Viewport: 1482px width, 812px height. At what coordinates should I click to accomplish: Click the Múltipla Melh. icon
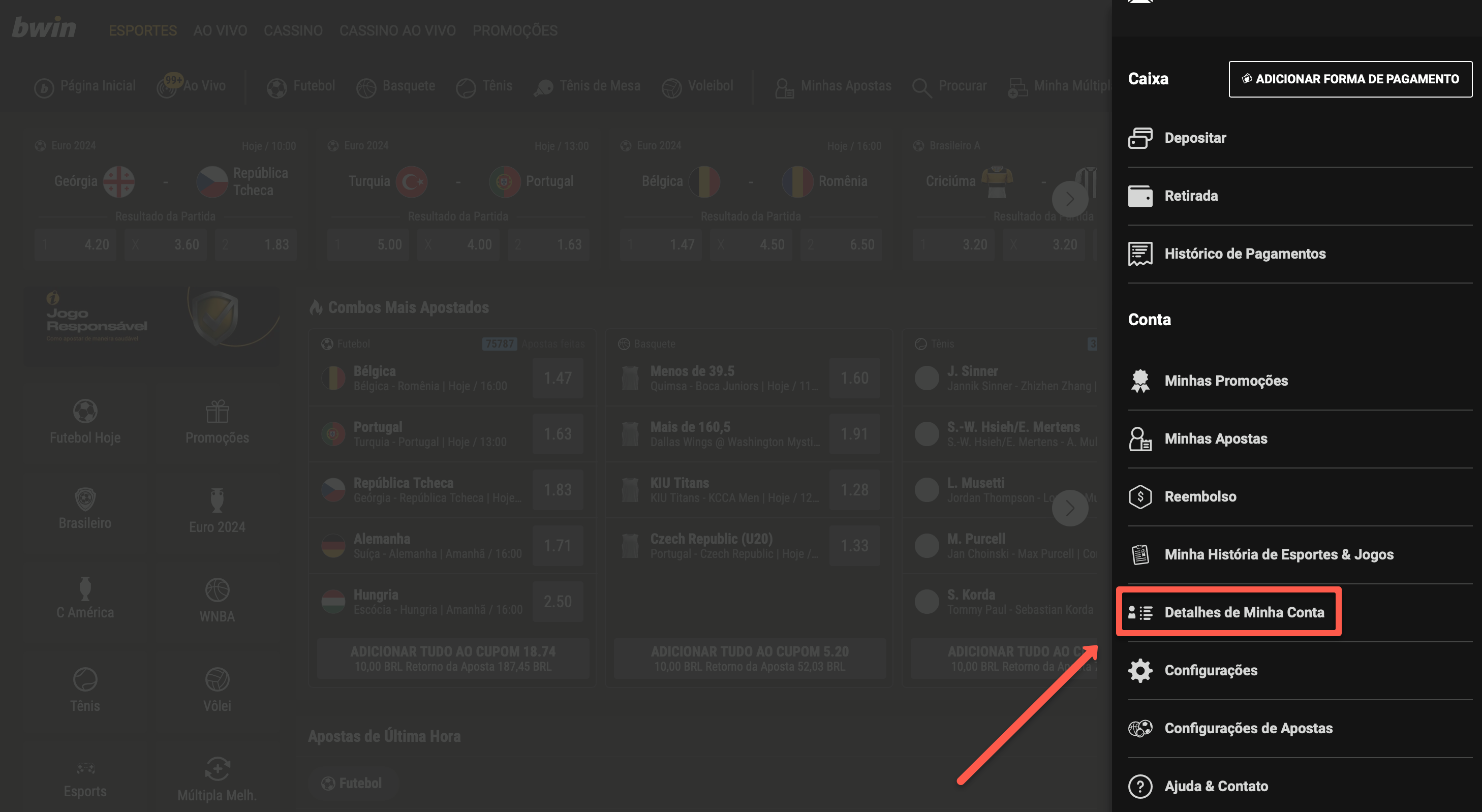click(217, 769)
